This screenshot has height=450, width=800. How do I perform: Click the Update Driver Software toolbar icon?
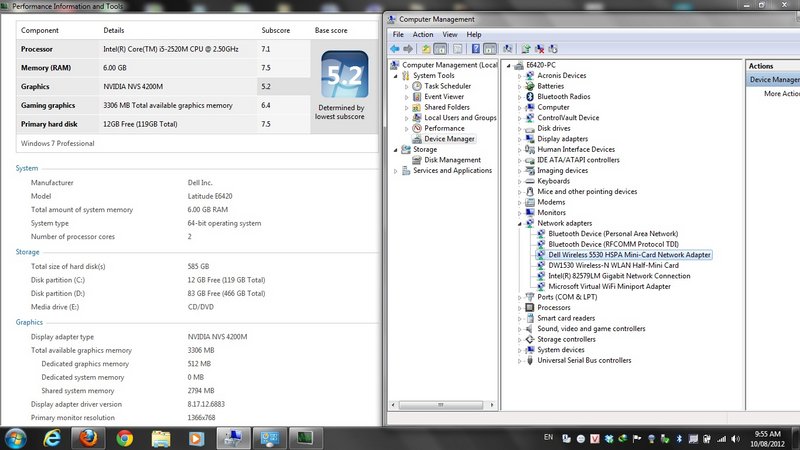pyautogui.click(x=524, y=48)
